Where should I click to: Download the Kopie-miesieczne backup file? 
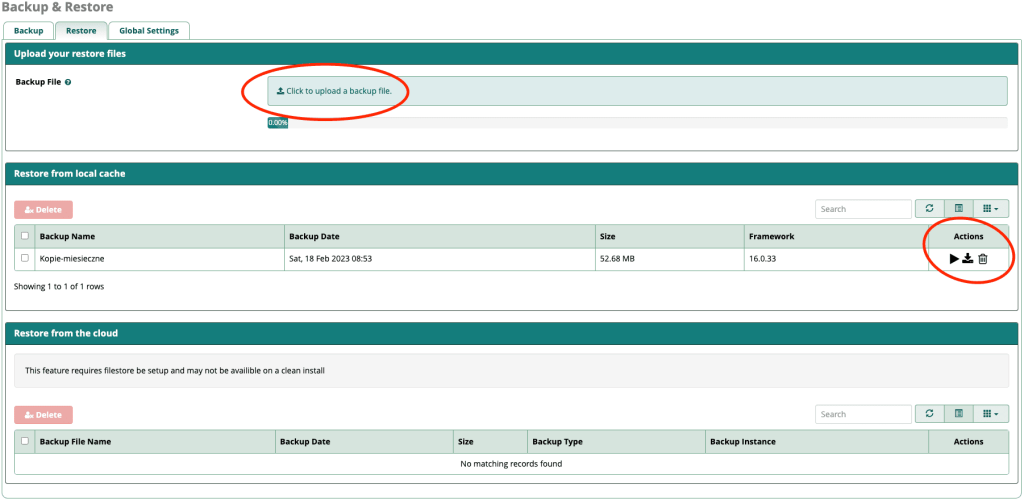tap(968, 259)
